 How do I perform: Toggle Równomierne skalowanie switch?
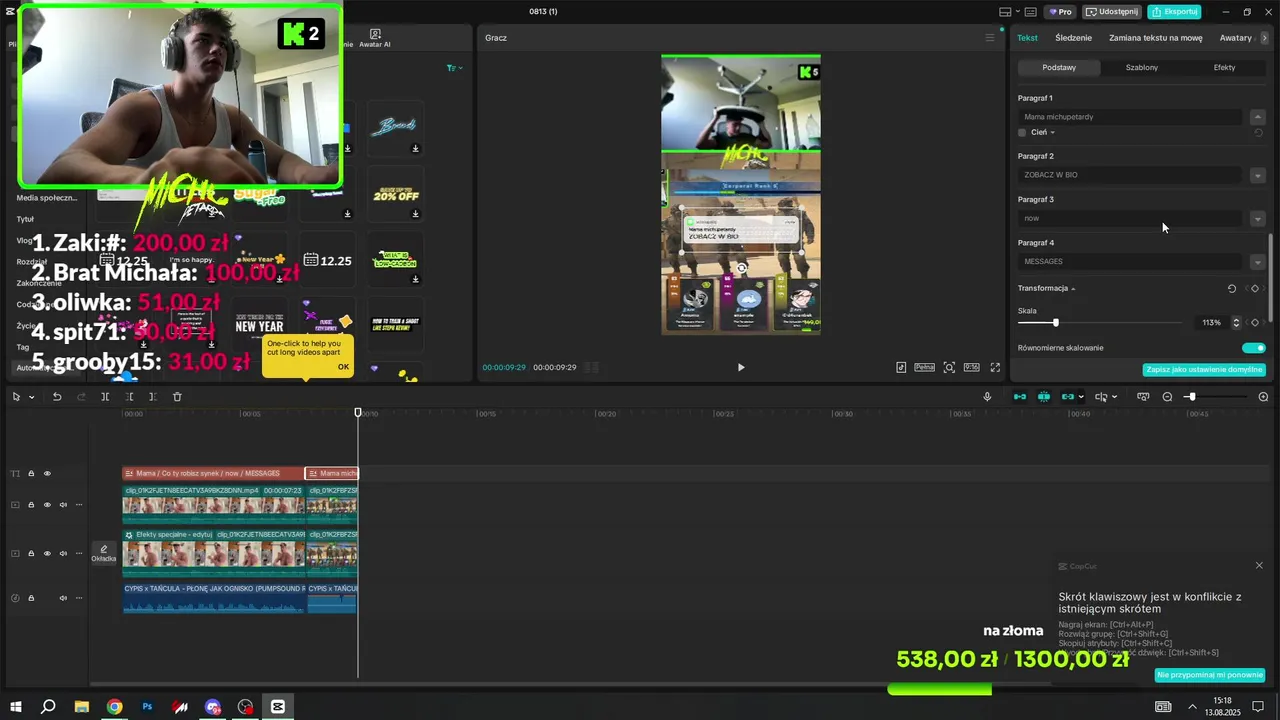pyautogui.click(x=1254, y=348)
